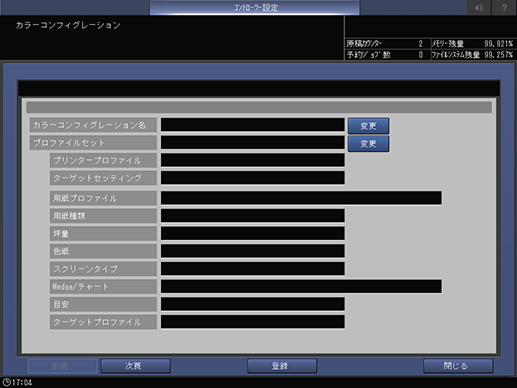Select the コントローラー設定 tab

pos(255,7)
